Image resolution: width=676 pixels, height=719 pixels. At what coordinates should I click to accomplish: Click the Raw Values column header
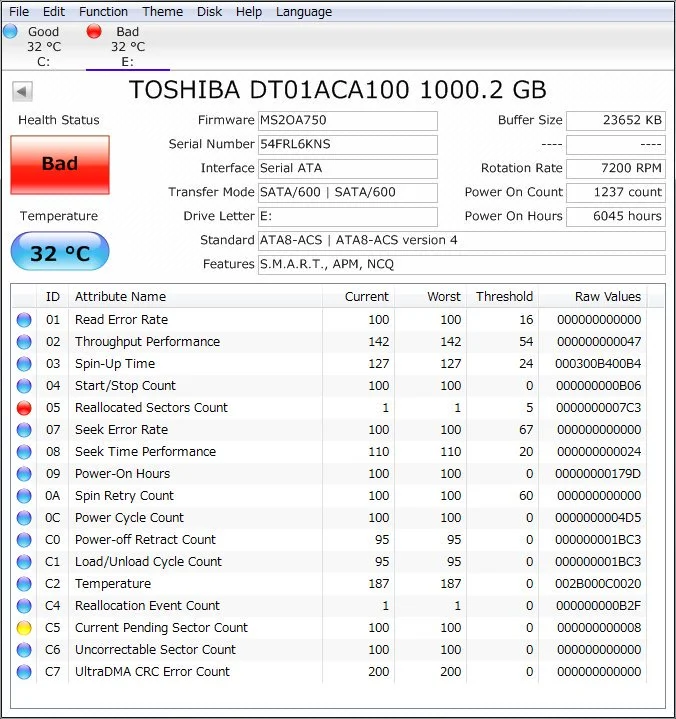pyautogui.click(x=593, y=297)
